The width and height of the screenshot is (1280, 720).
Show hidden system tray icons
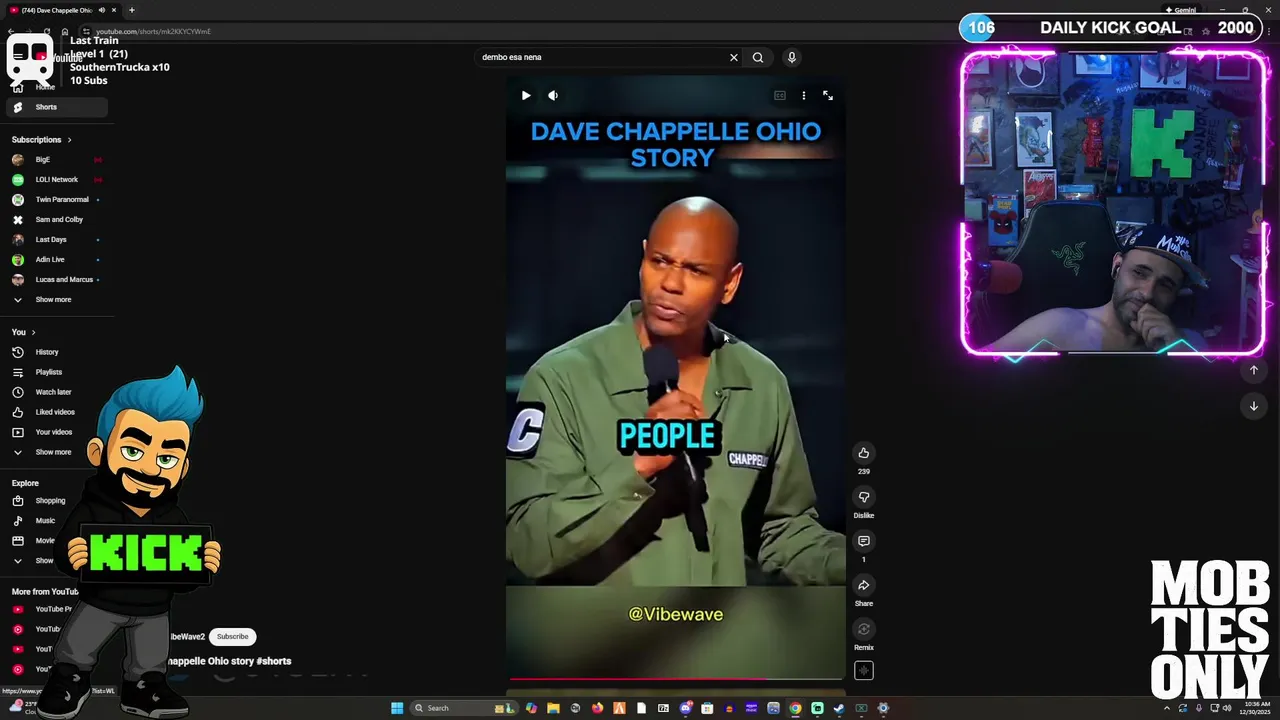[1167, 708]
